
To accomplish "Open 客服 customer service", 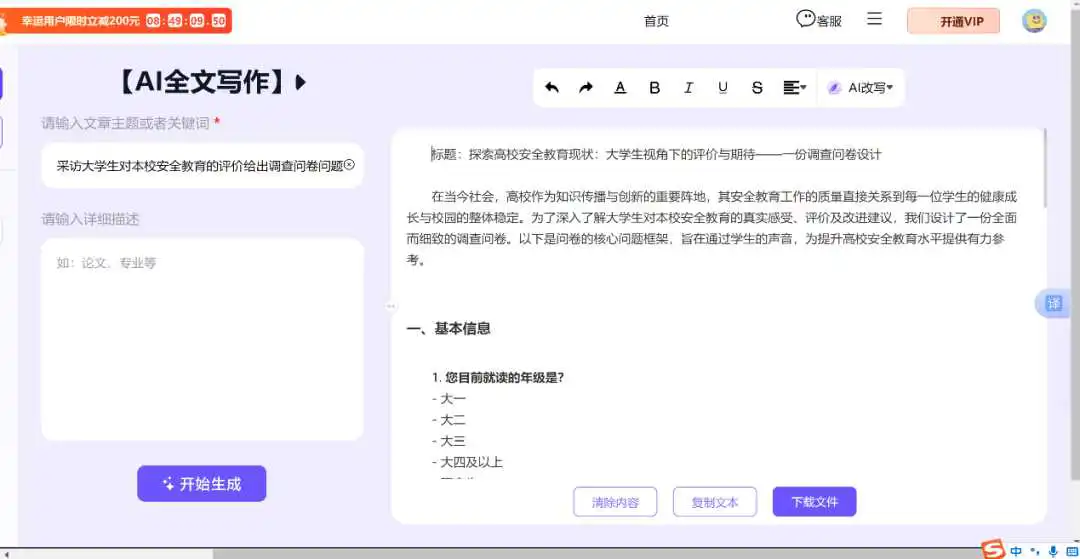I will (819, 20).
